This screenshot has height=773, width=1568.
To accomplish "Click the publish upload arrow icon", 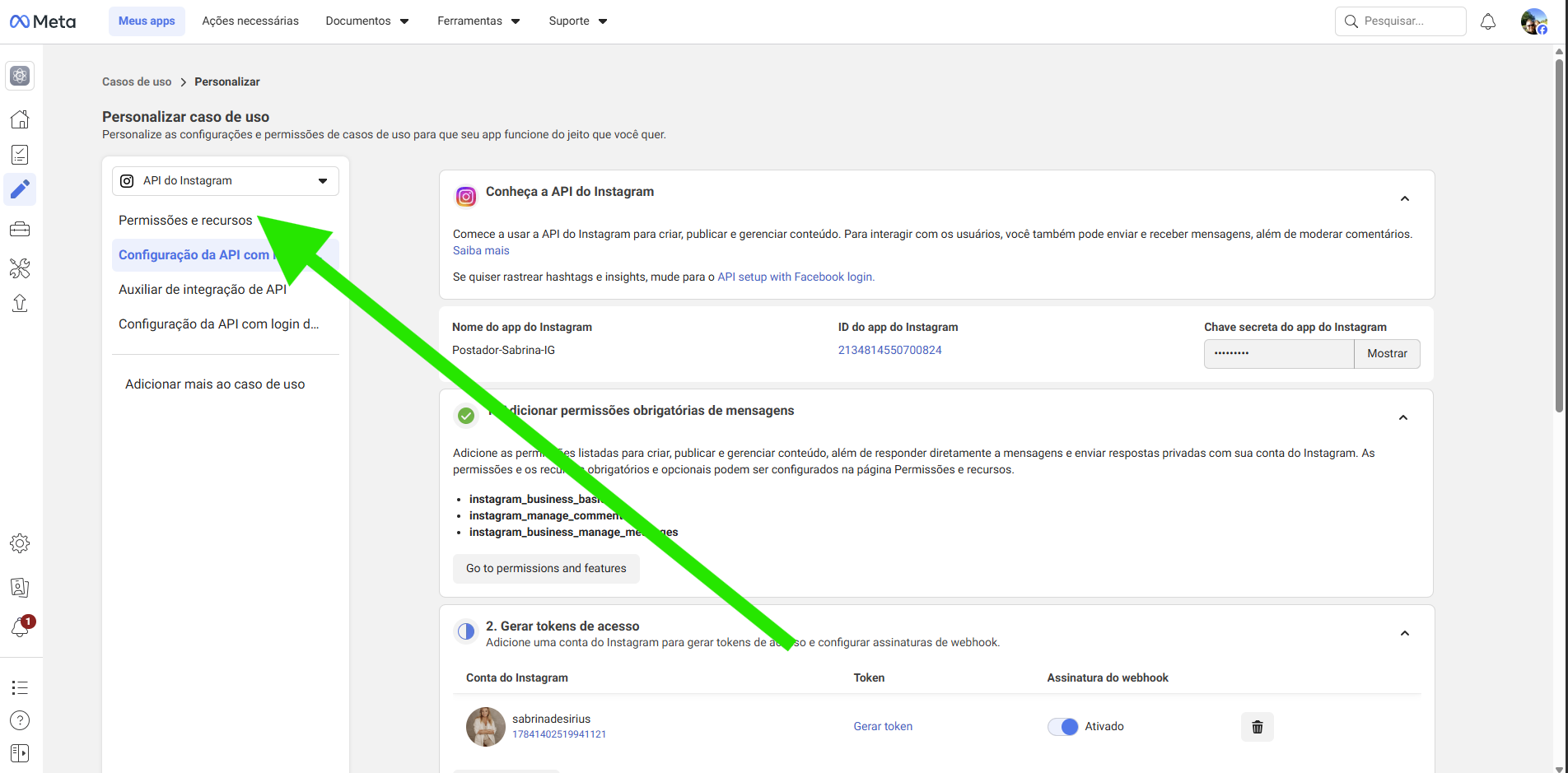I will click(x=20, y=304).
